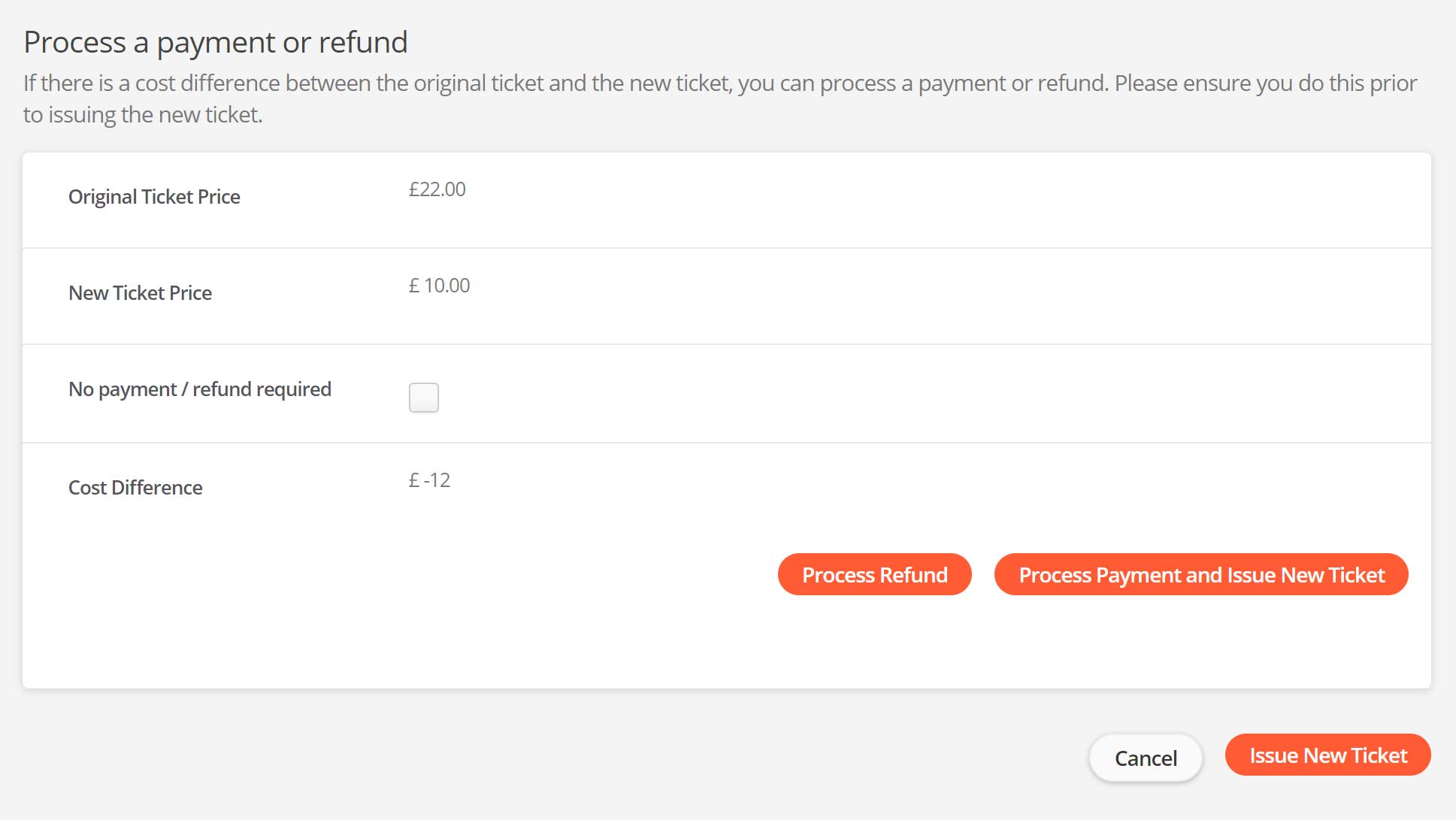Screen dimensions: 1456x820
Task: Click divider between Original and New Ticket Price rows
Action: (x=726, y=248)
